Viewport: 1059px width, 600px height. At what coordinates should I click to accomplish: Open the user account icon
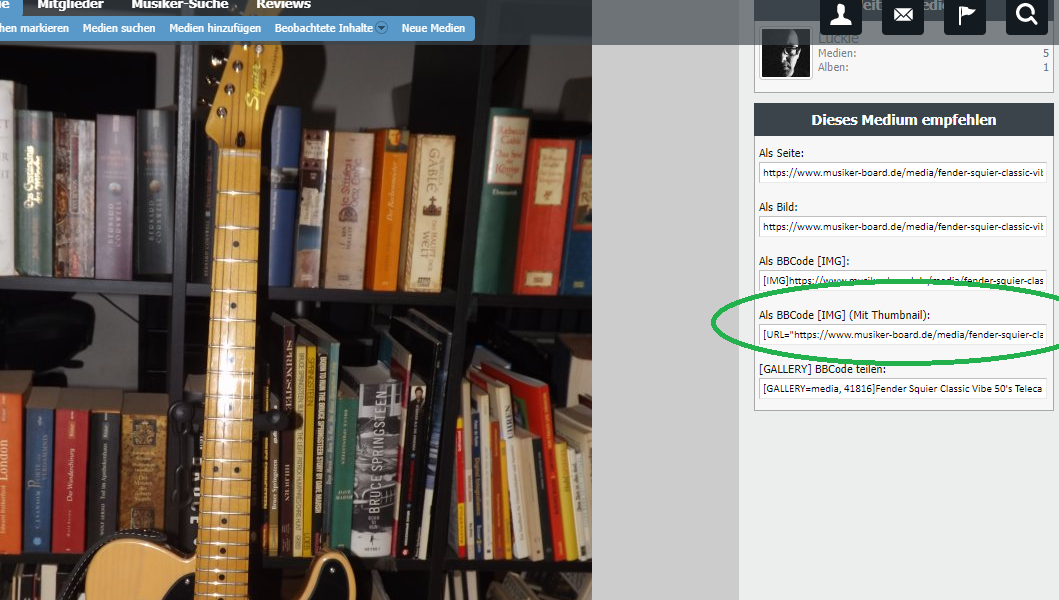click(840, 15)
